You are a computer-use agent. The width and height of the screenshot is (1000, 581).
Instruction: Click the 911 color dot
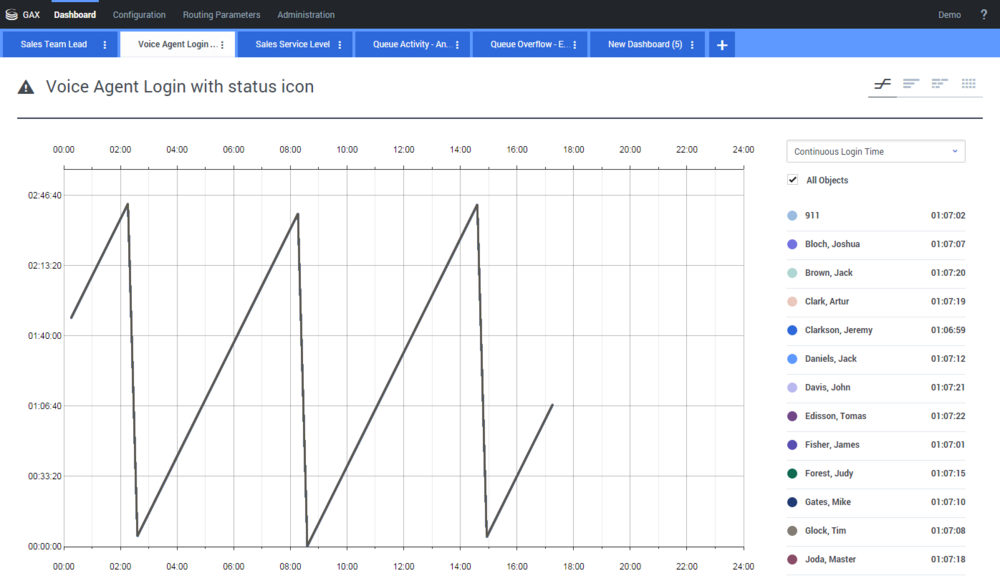792,216
